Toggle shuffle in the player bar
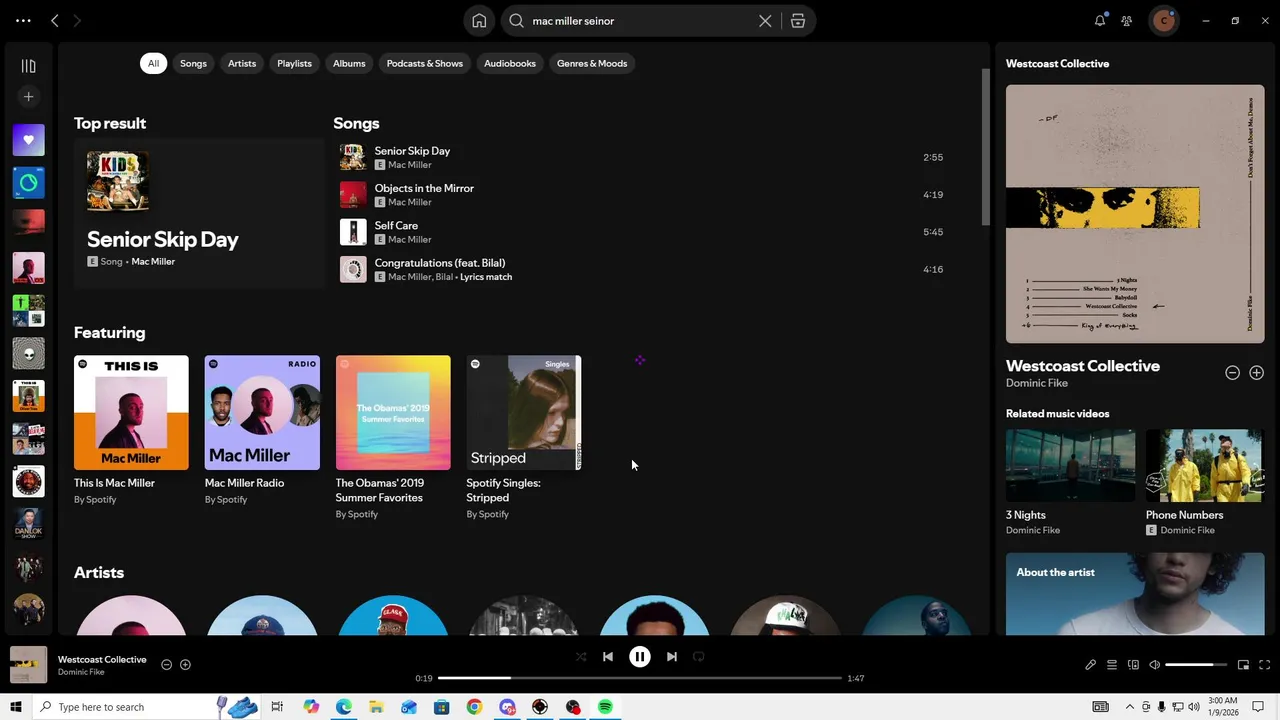 coord(581,657)
